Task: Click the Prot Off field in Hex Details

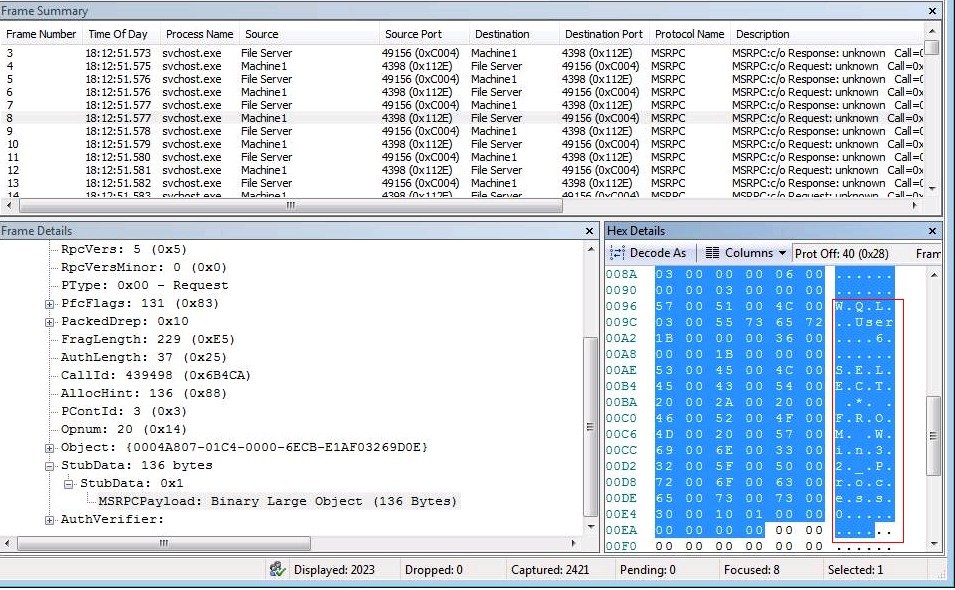Action: click(x=845, y=253)
